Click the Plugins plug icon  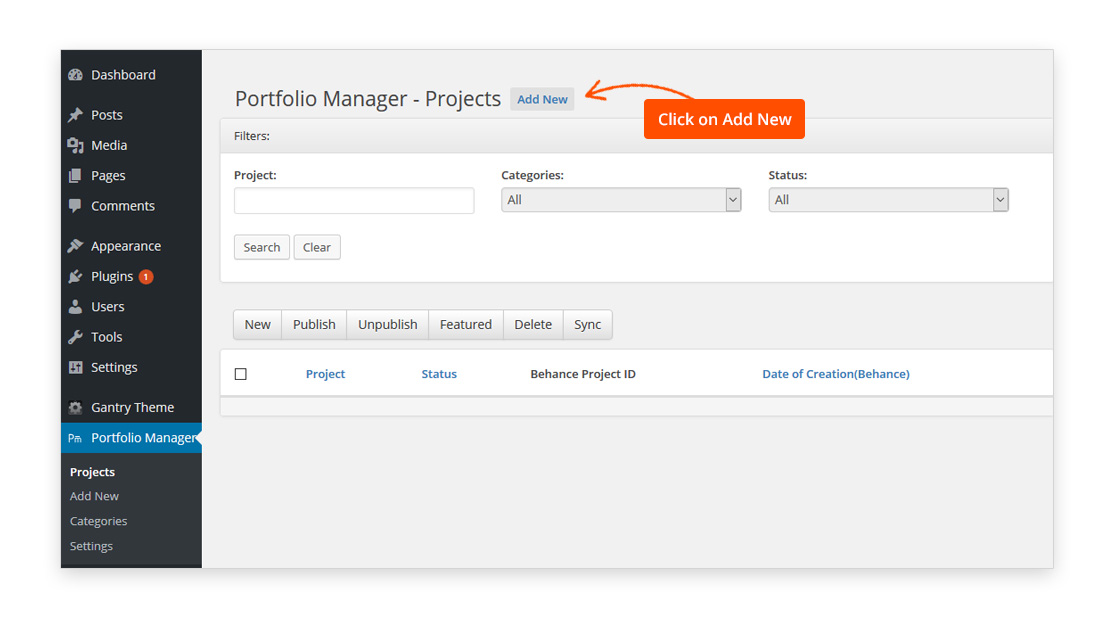[75, 277]
